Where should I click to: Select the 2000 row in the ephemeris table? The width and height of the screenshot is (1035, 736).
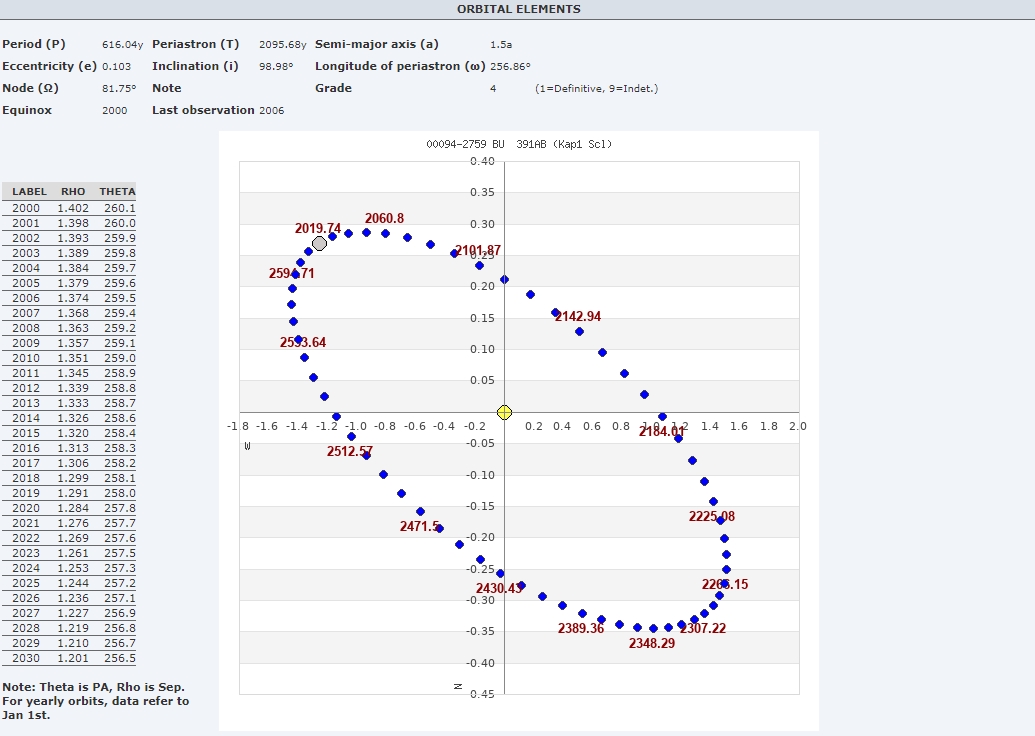(x=69, y=208)
